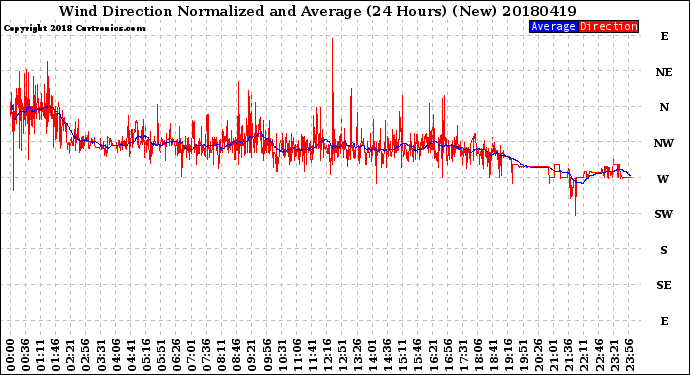This screenshot has height=375, width=690.
Task: Click the 17:31 time axis label
Action: pyautogui.click(x=463, y=355)
